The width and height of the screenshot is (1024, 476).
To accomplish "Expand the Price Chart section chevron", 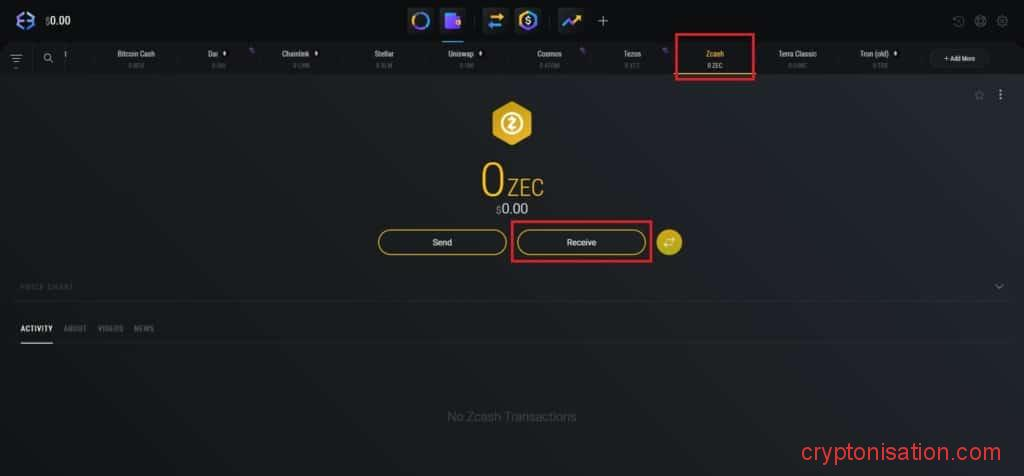I will tap(999, 287).
